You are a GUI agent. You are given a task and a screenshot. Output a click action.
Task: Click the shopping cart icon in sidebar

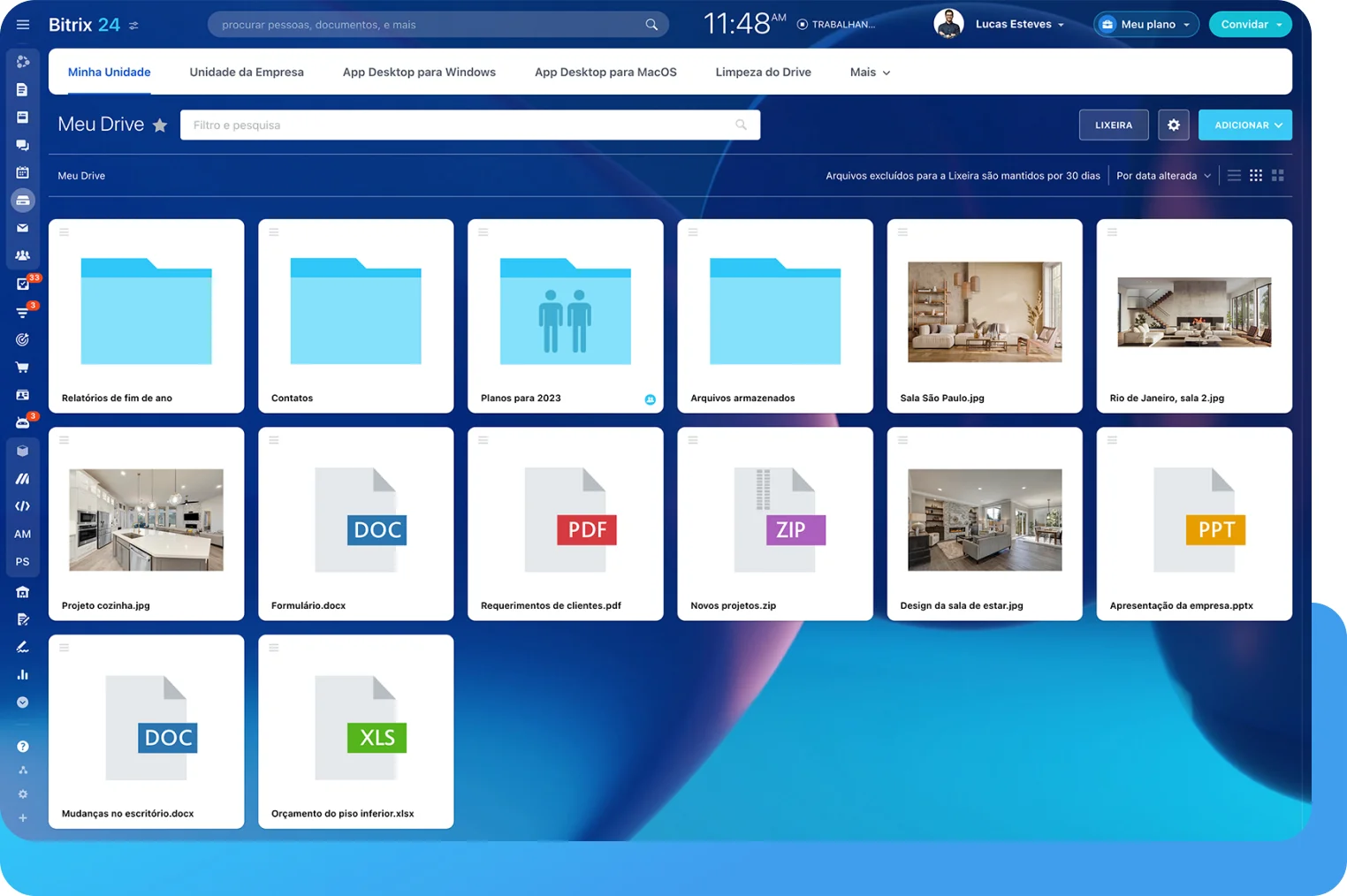[23, 367]
